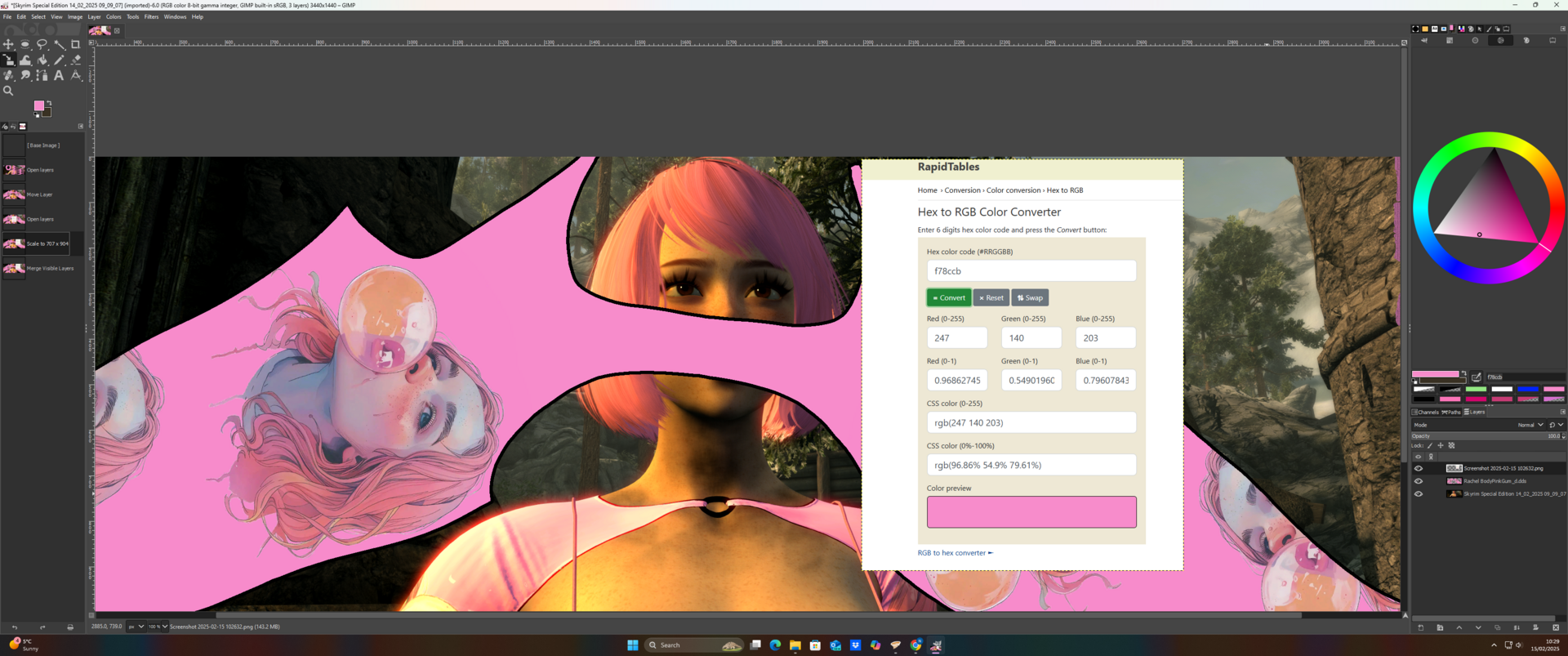This screenshot has width=1568, height=656.
Task: Open the Images tab in left dock
Action: pos(23,127)
